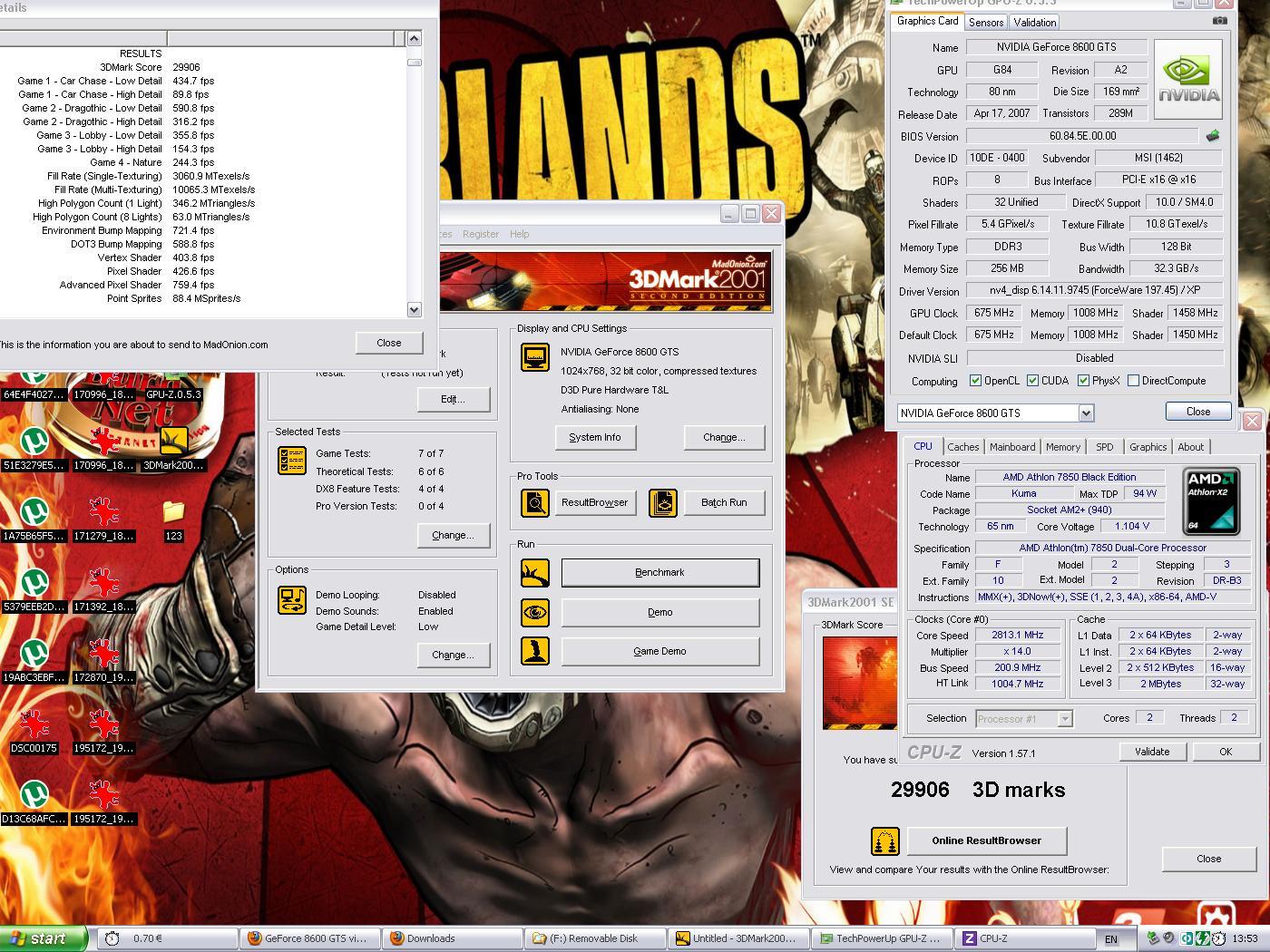
Task: Toggle the CUDA checkbox in GPU-Z
Action: [x=1032, y=381]
